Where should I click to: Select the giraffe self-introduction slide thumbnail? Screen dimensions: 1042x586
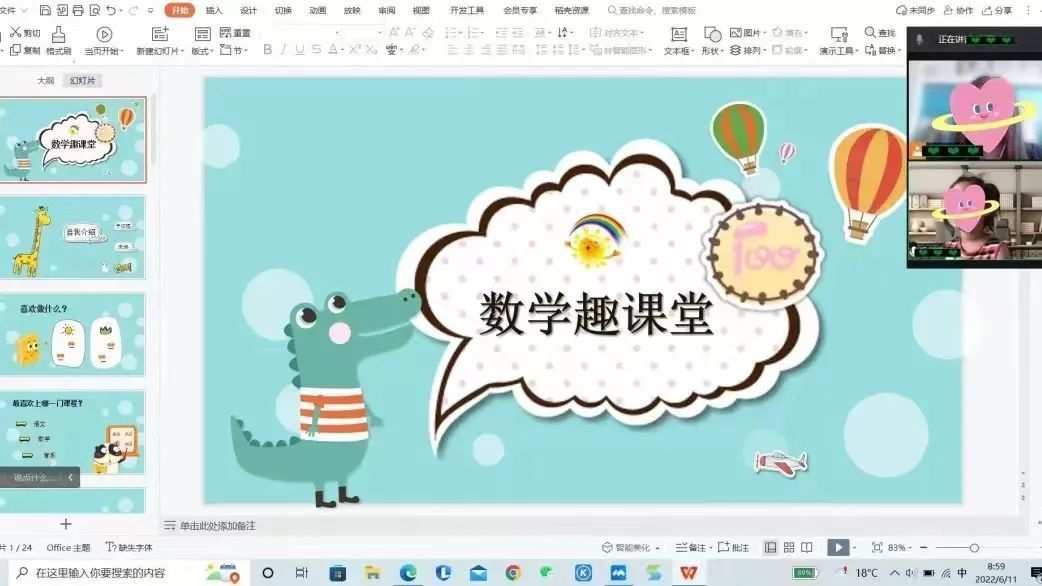[x=73, y=237]
